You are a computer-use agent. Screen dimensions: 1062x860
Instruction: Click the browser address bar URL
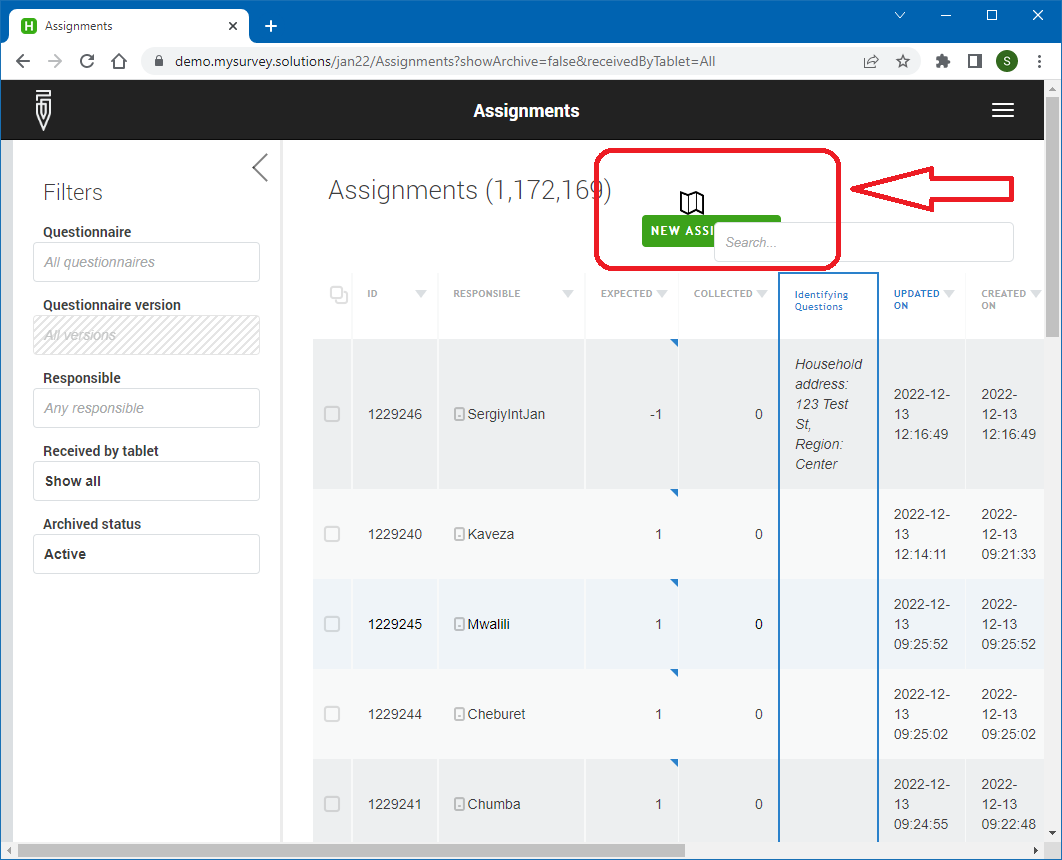(x=445, y=61)
